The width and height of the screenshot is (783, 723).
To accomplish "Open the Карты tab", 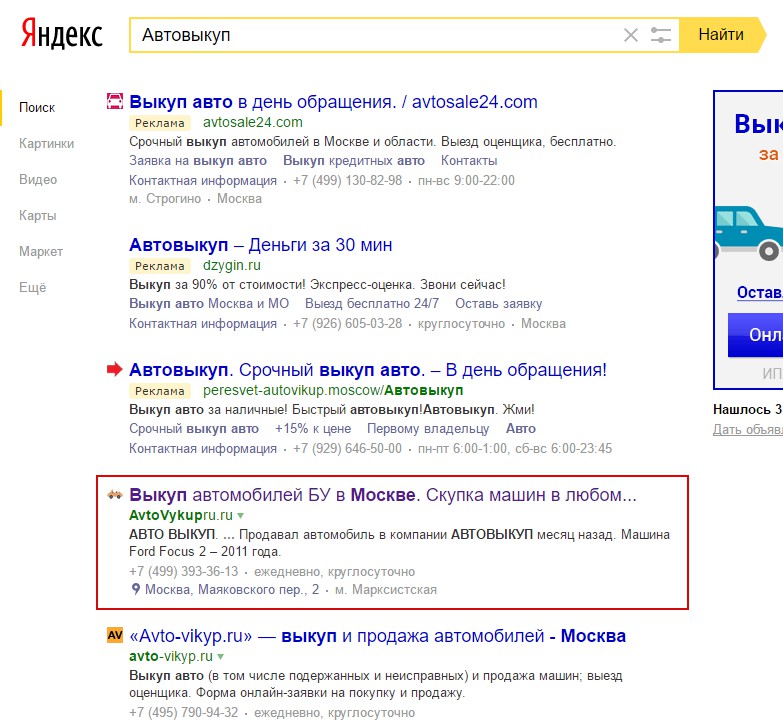I will point(37,215).
